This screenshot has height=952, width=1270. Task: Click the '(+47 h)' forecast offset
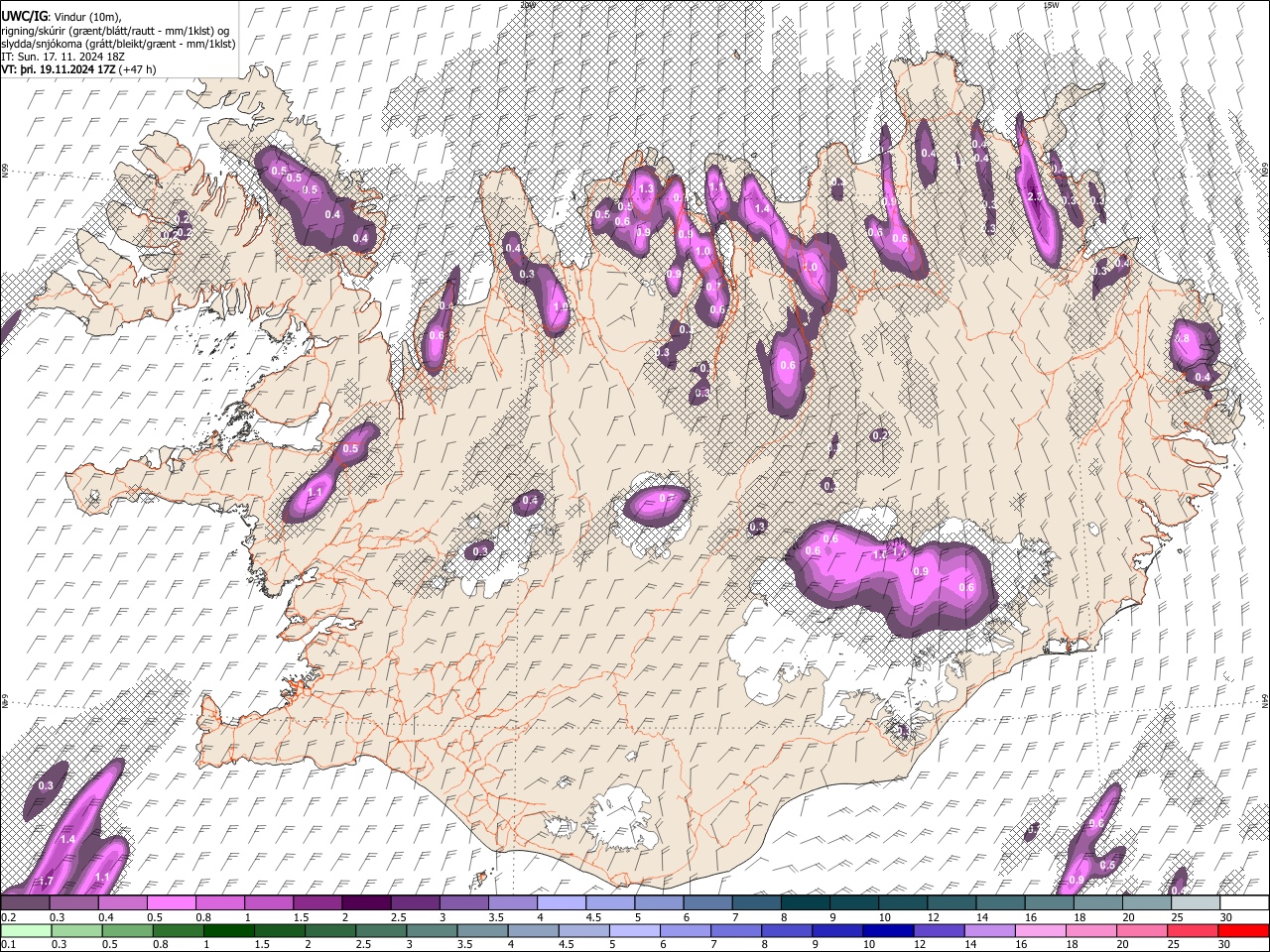137,69
